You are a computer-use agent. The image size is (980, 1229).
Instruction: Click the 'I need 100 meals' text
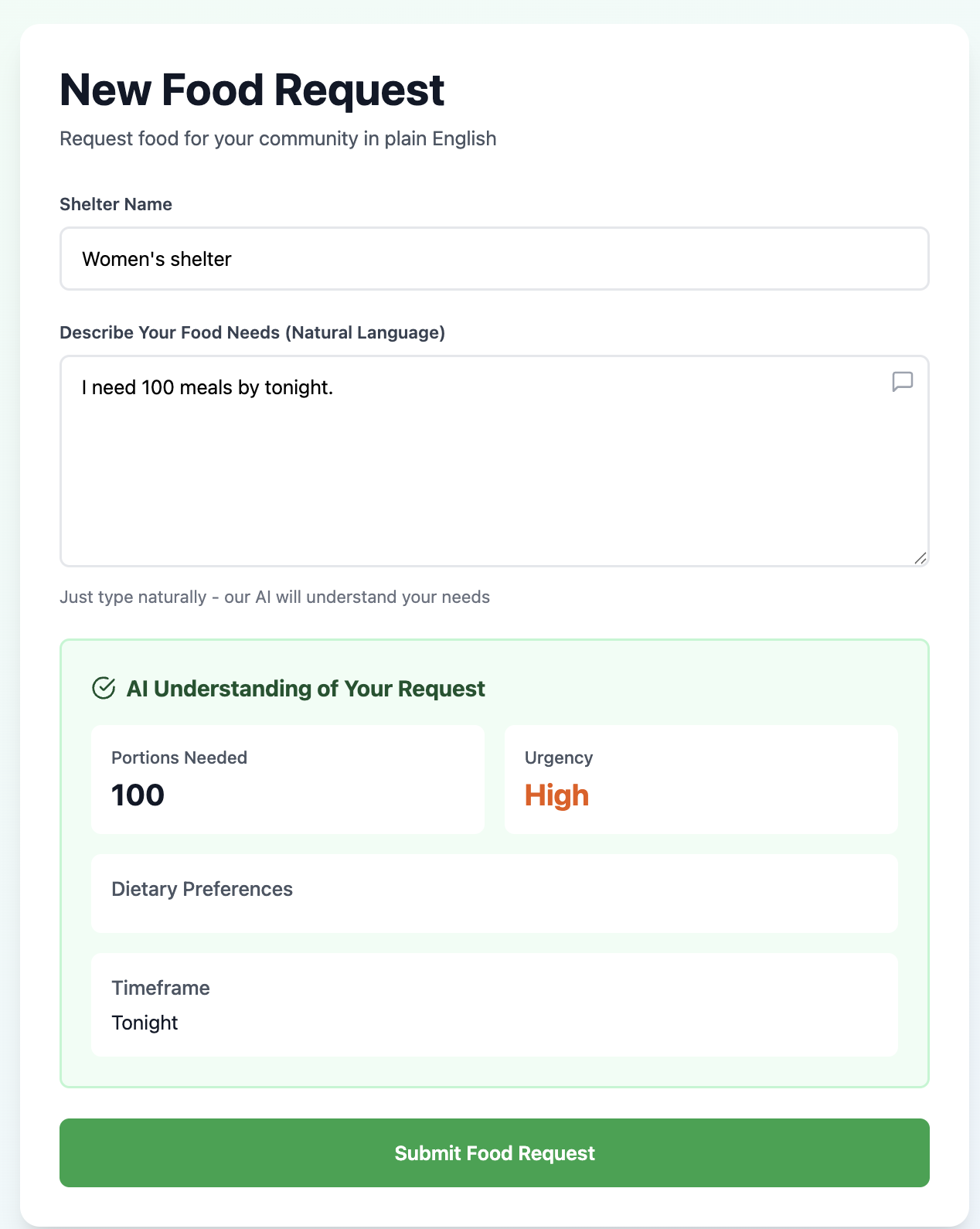(207, 387)
